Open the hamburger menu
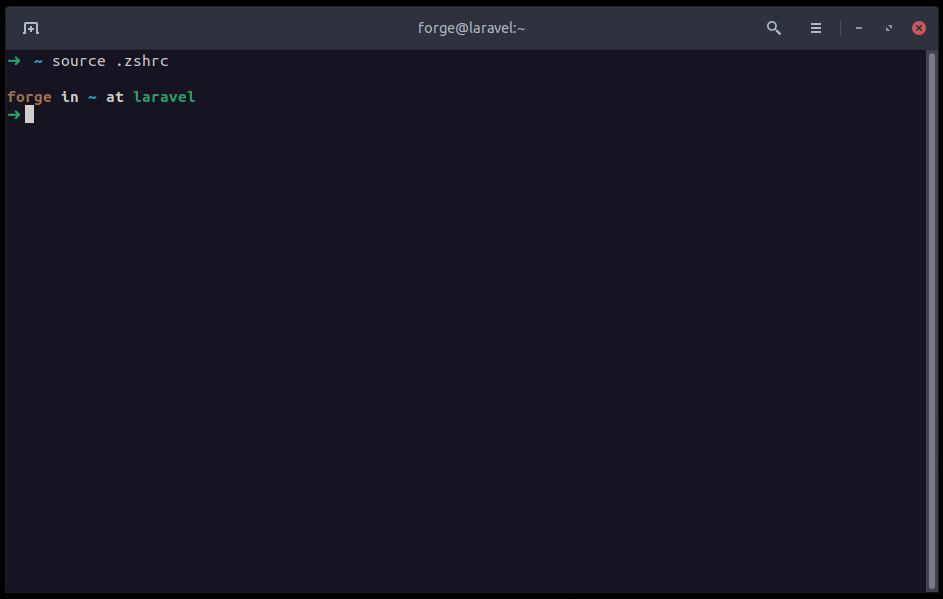Image resolution: width=943 pixels, height=599 pixels. pos(816,28)
